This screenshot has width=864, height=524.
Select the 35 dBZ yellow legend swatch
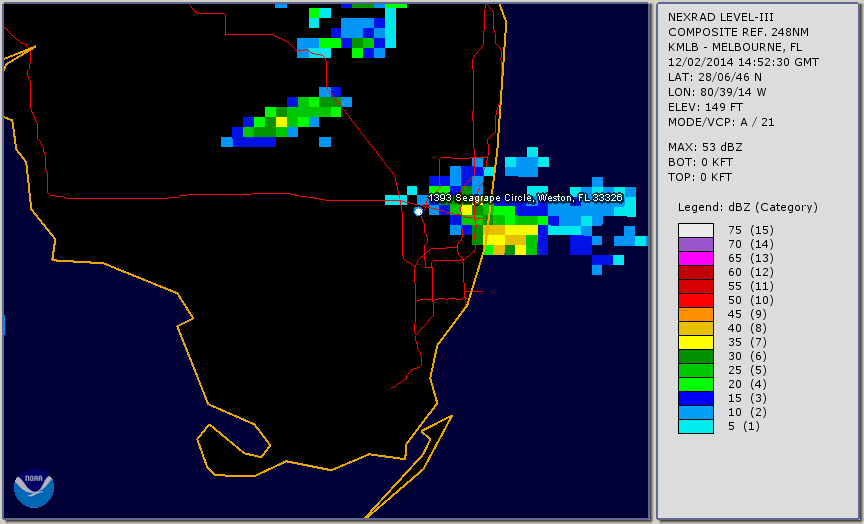click(696, 343)
